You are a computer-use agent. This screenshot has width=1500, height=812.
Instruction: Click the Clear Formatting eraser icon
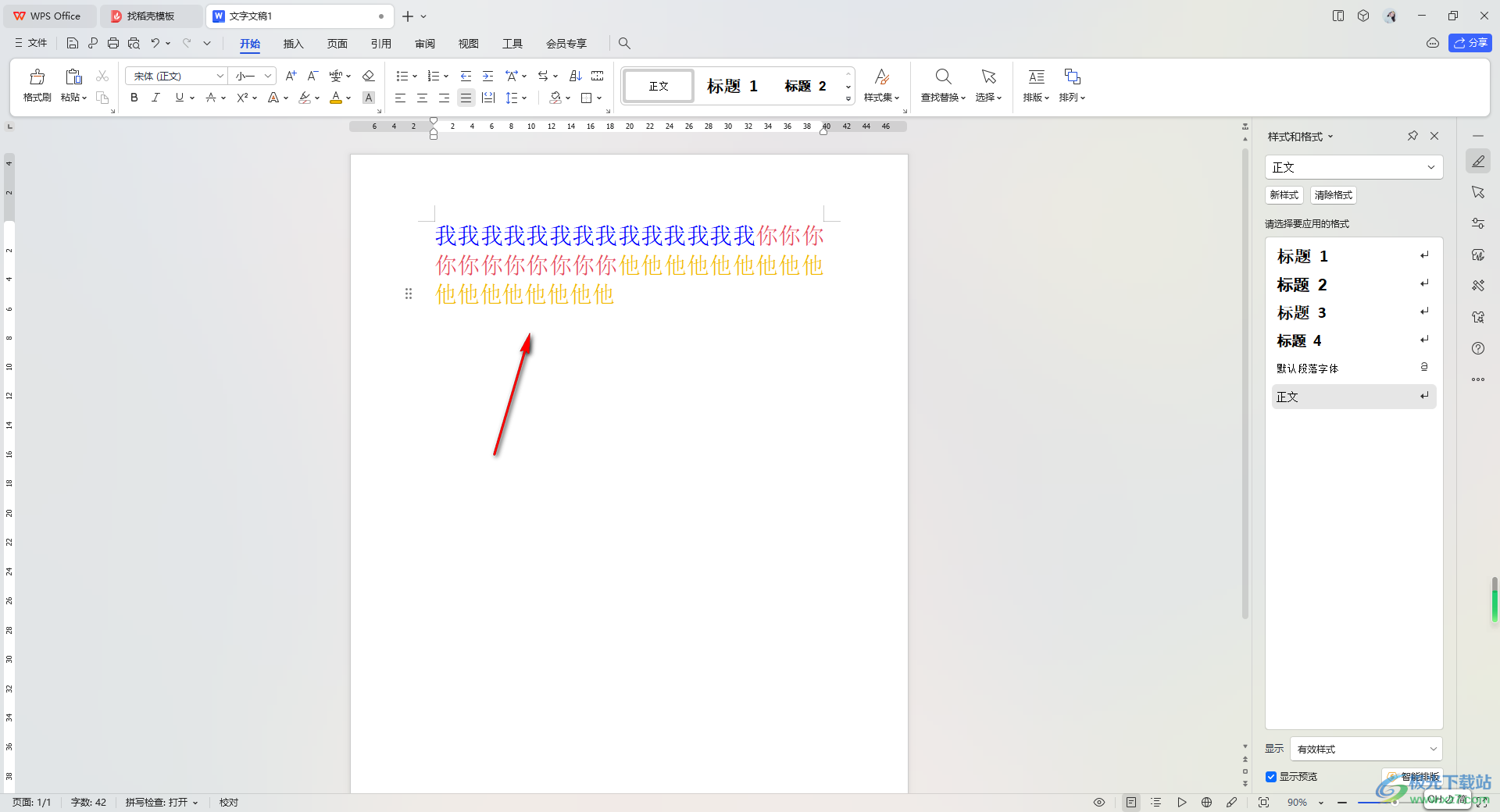[x=369, y=76]
